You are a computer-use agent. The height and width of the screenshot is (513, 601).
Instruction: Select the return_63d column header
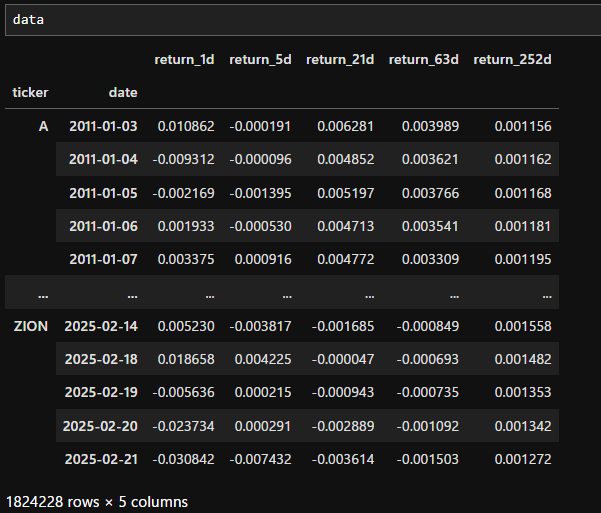[424, 59]
